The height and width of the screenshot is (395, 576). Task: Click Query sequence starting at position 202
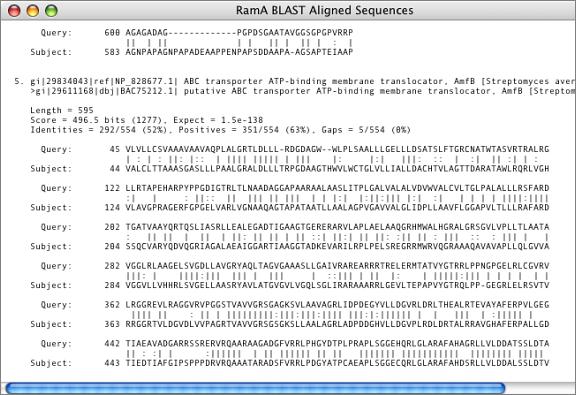point(337,227)
